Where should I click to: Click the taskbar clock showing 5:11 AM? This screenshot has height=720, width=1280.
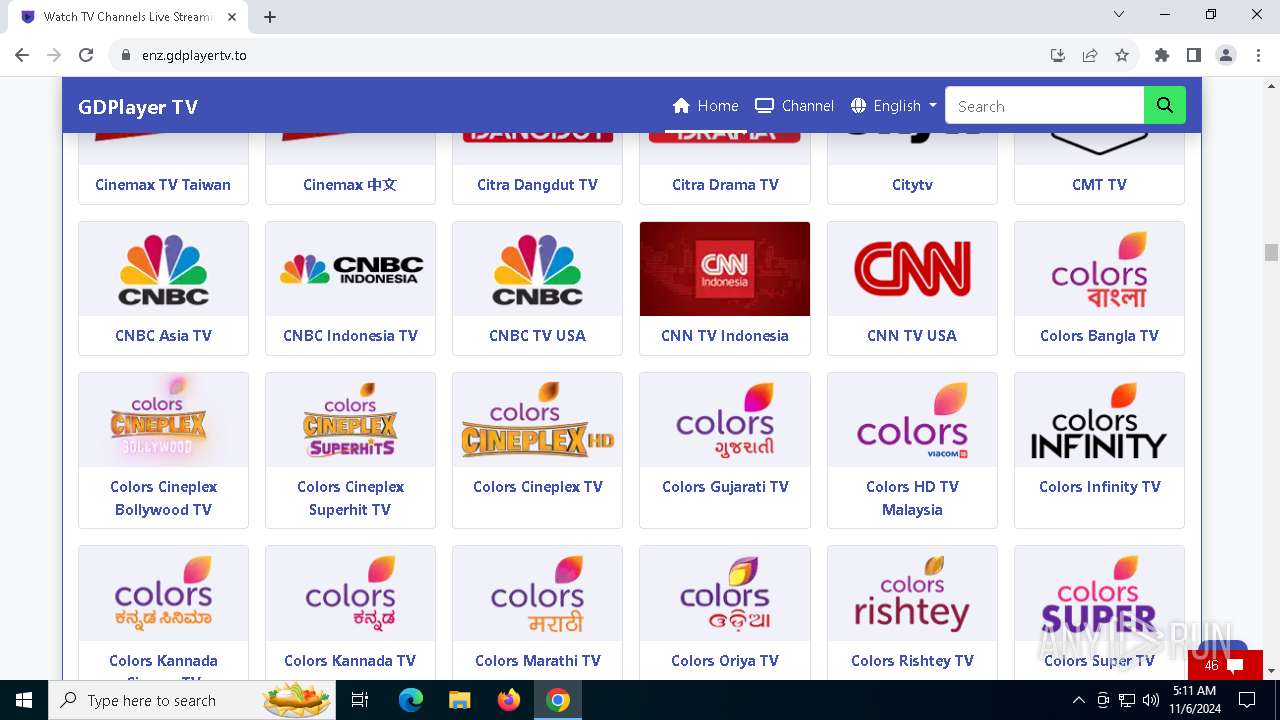click(1194, 700)
